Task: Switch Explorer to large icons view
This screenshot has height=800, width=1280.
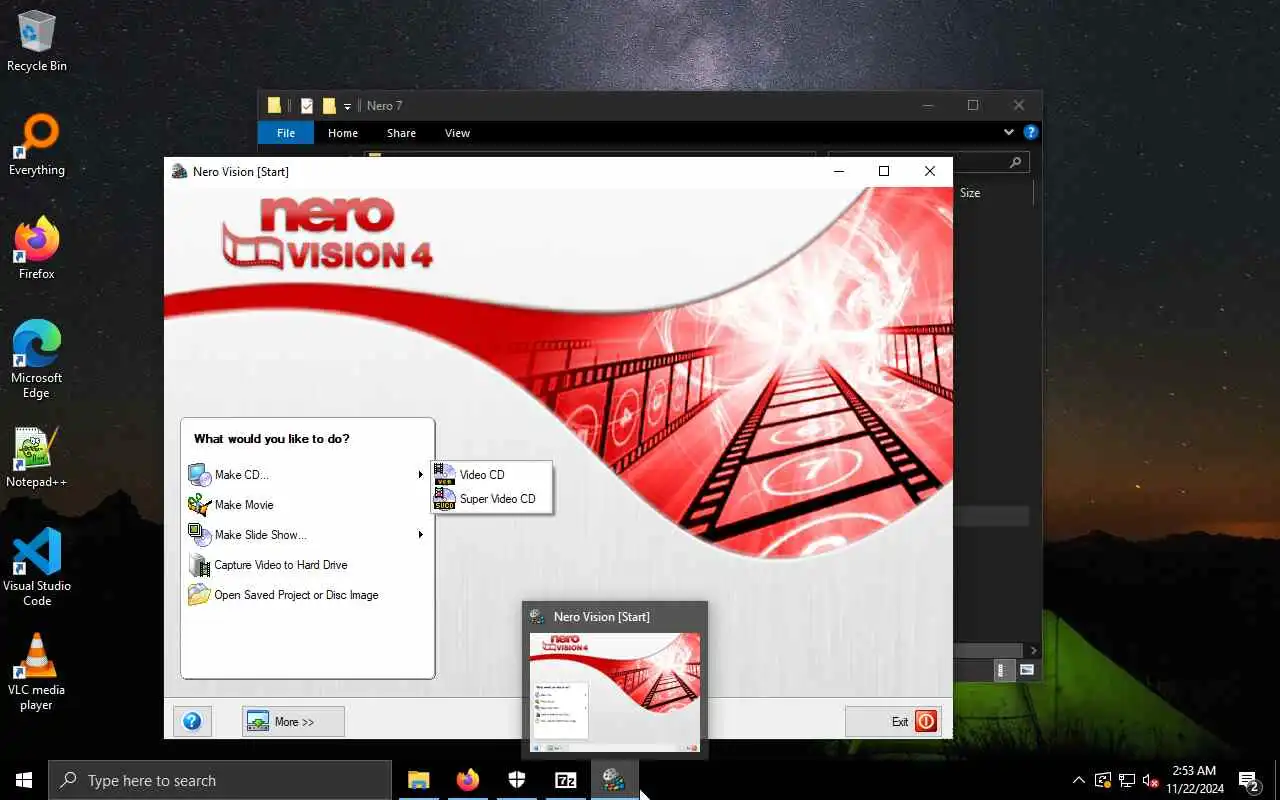Action: pyautogui.click(x=1027, y=670)
